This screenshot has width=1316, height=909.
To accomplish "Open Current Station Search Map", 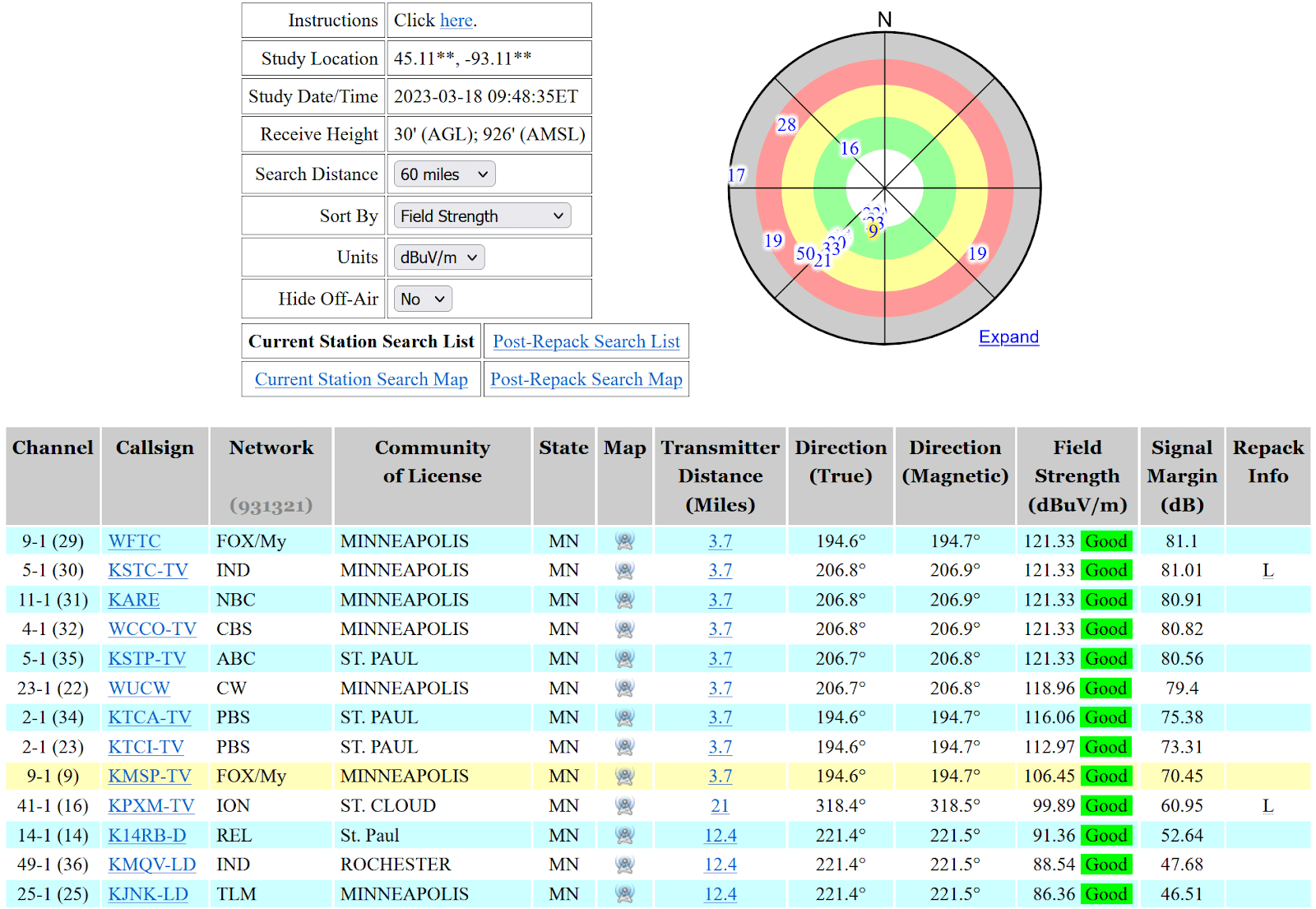I will pyautogui.click(x=361, y=379).
